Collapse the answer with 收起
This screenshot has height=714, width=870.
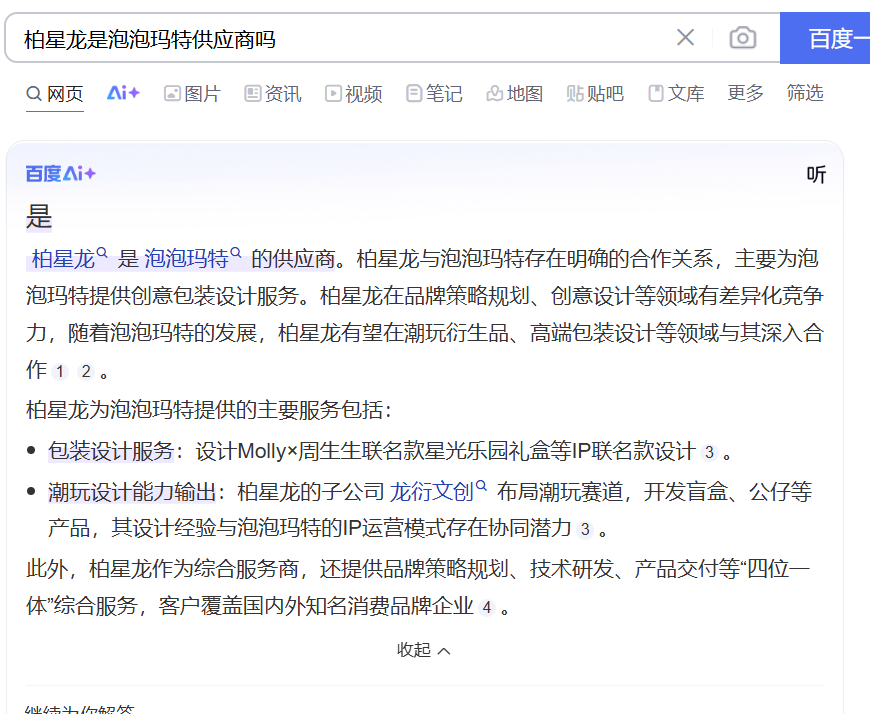423,650
